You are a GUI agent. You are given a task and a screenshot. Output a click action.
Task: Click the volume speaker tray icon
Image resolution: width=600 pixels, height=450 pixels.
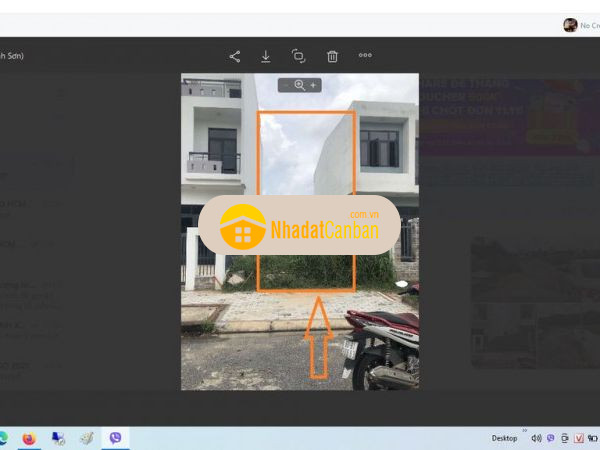(x=536, y=438)
